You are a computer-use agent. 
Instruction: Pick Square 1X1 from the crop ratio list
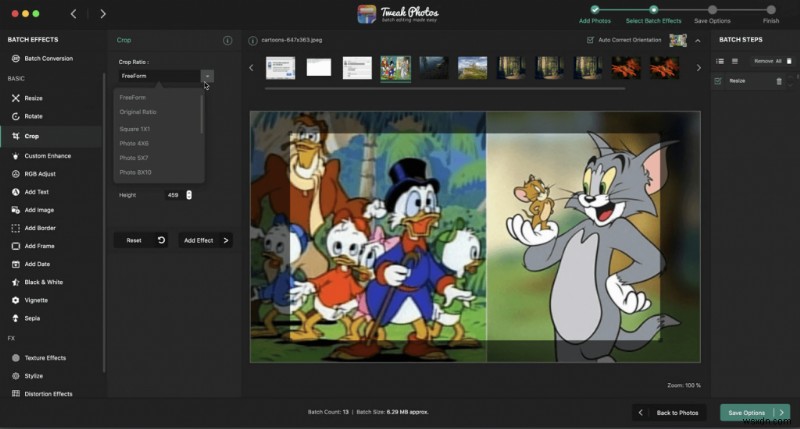(x=135, y=128)
